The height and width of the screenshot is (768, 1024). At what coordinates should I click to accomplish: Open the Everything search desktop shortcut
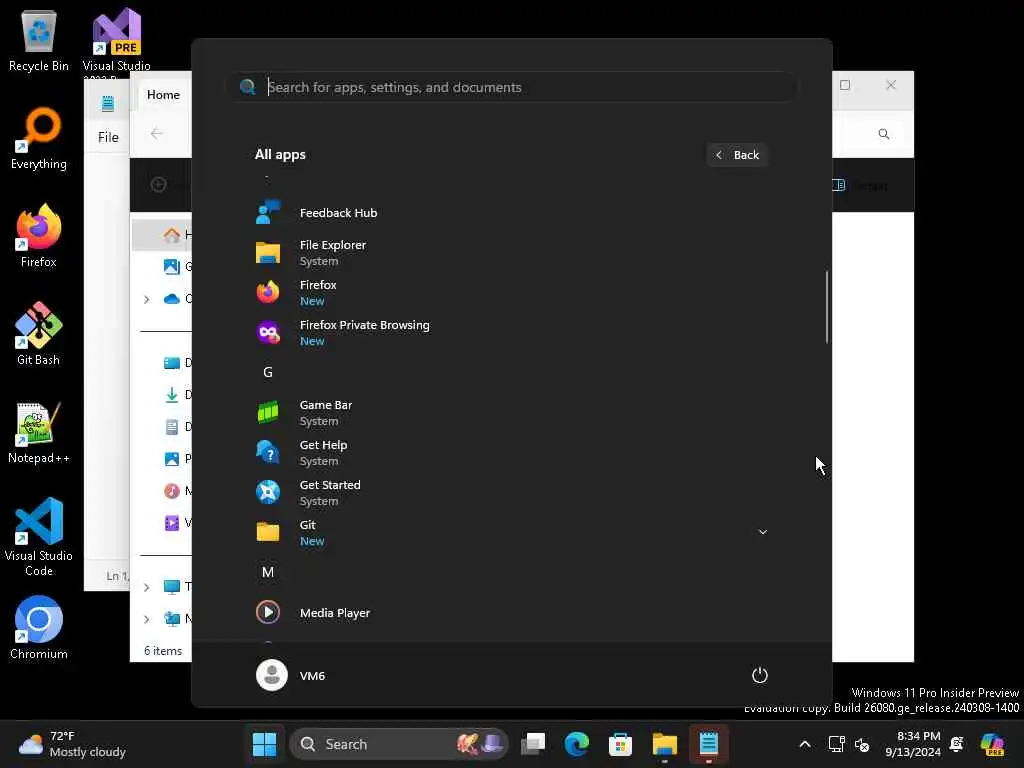[x=39, y=138]
